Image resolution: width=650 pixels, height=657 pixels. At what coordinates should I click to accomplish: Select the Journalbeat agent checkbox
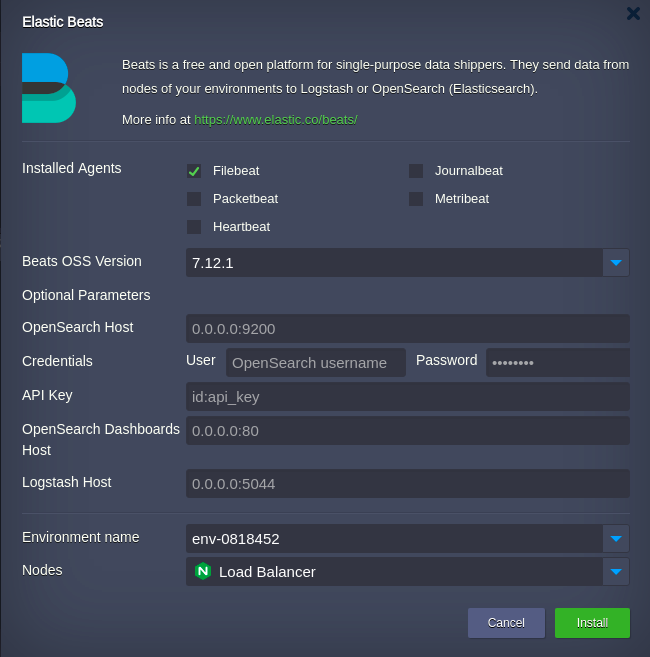point(416,171)
